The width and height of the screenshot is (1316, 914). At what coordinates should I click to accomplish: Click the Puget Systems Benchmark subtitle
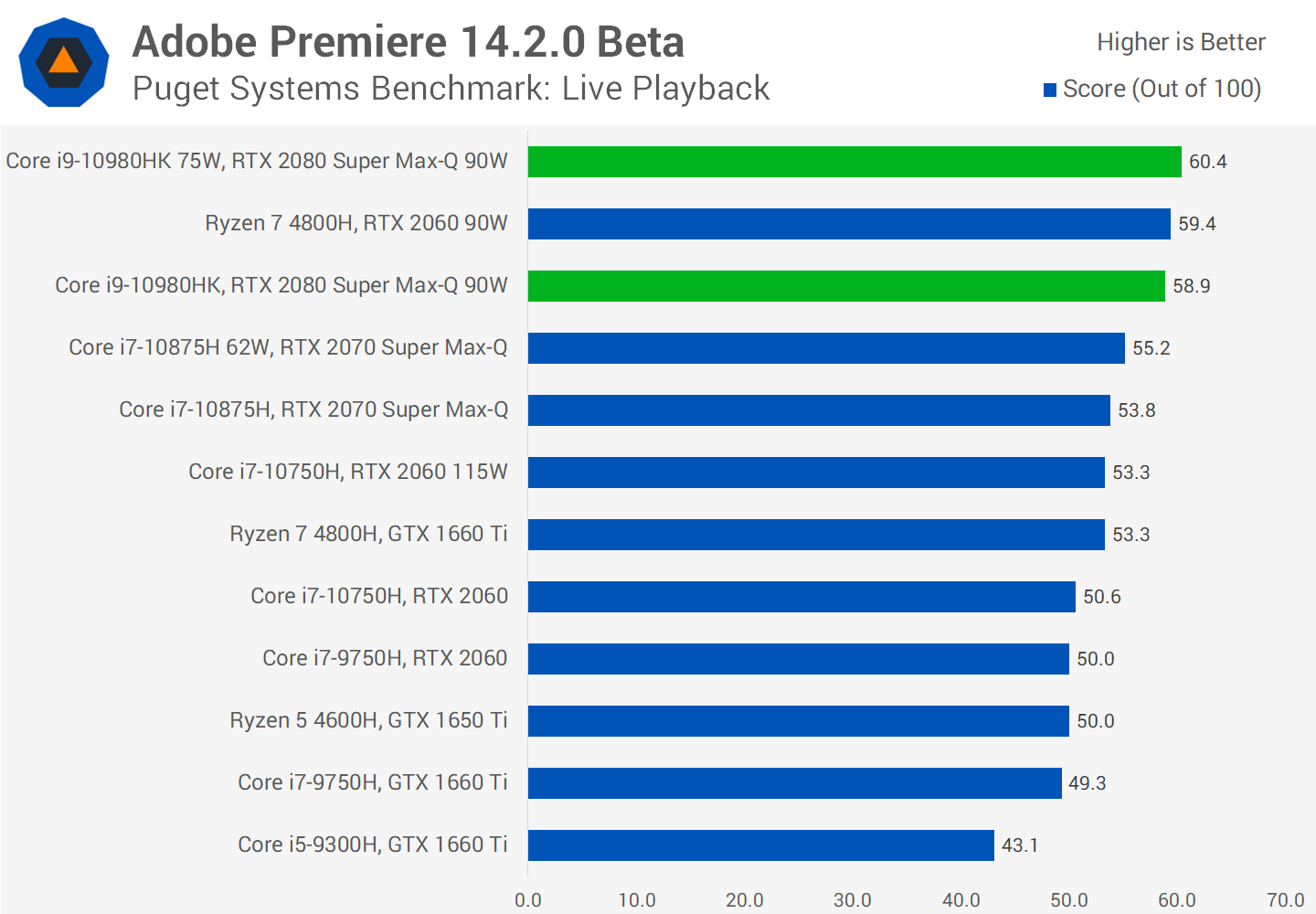point(451,89)
